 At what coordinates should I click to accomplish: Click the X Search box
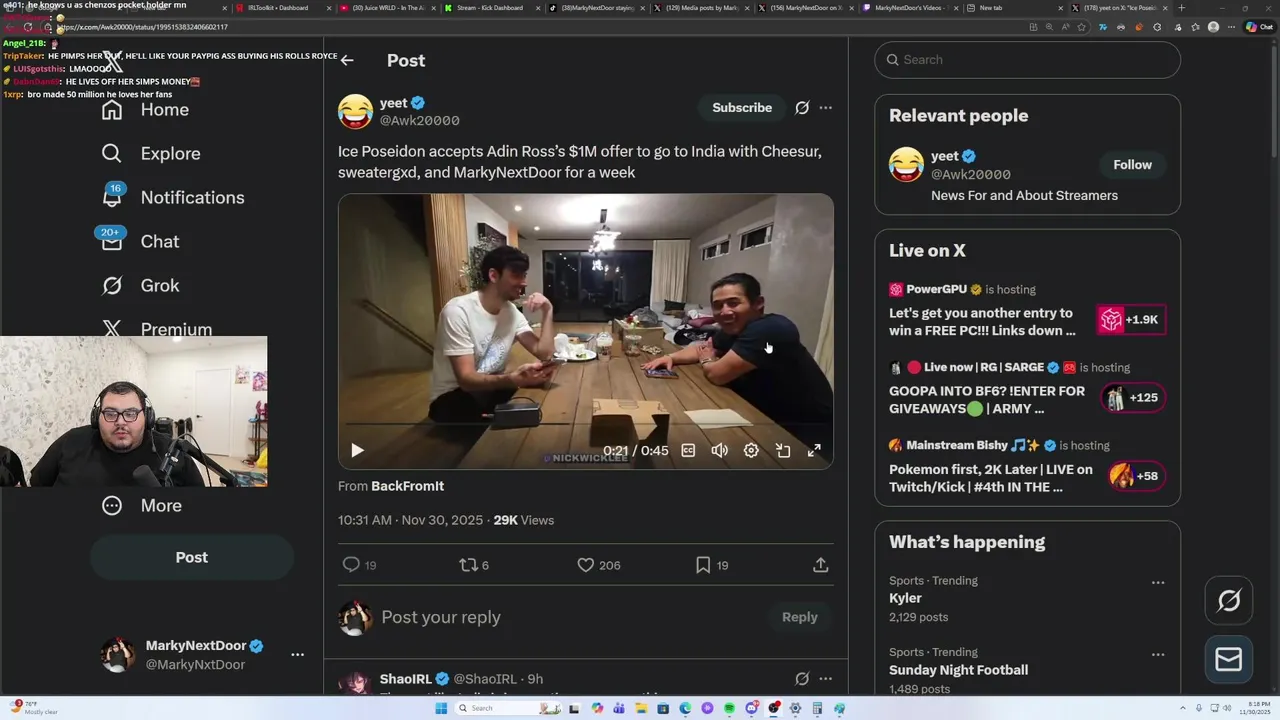point(1027,60)
